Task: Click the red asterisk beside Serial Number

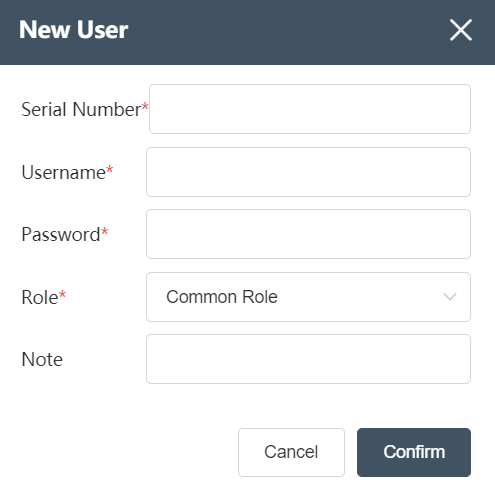Action: (145, 106)
